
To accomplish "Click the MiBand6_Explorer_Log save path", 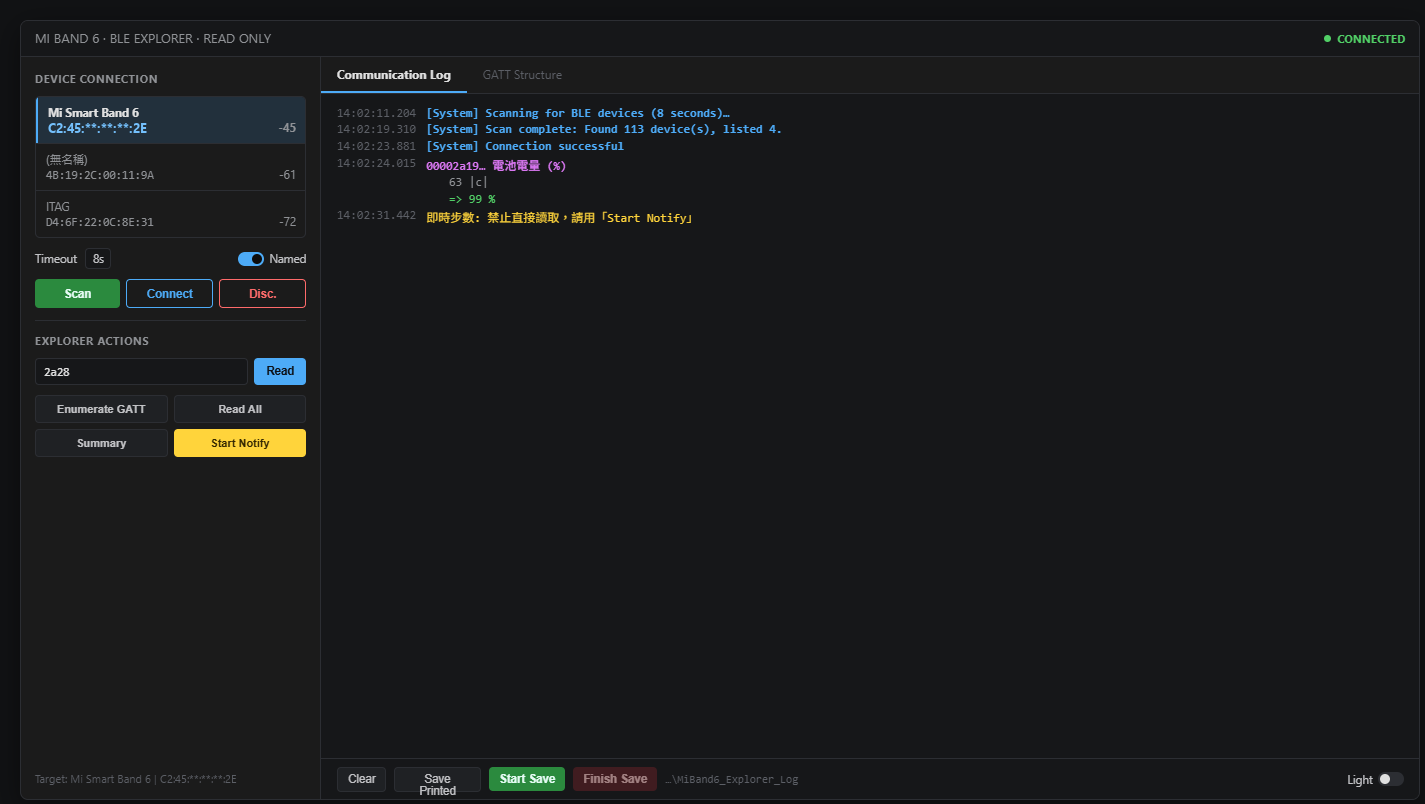I will (732, 779).
